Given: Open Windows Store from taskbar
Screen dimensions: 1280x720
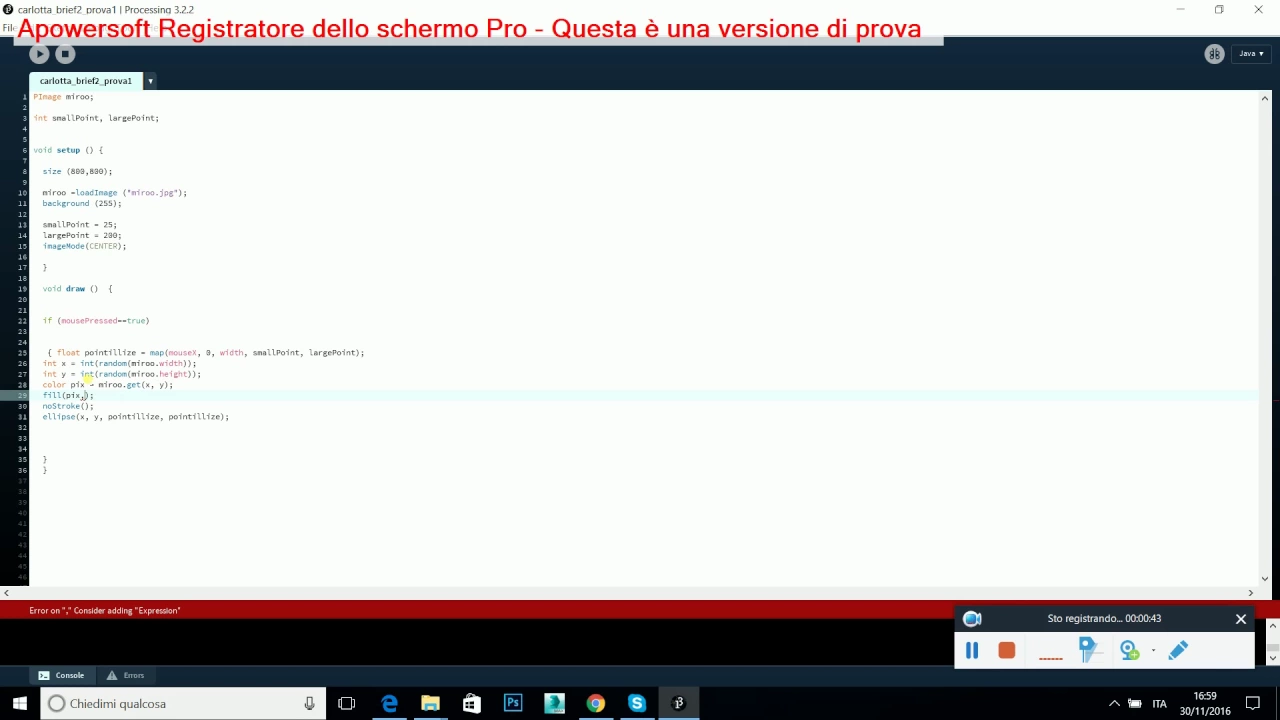Looking at the screenshot, I should point(471,704).
